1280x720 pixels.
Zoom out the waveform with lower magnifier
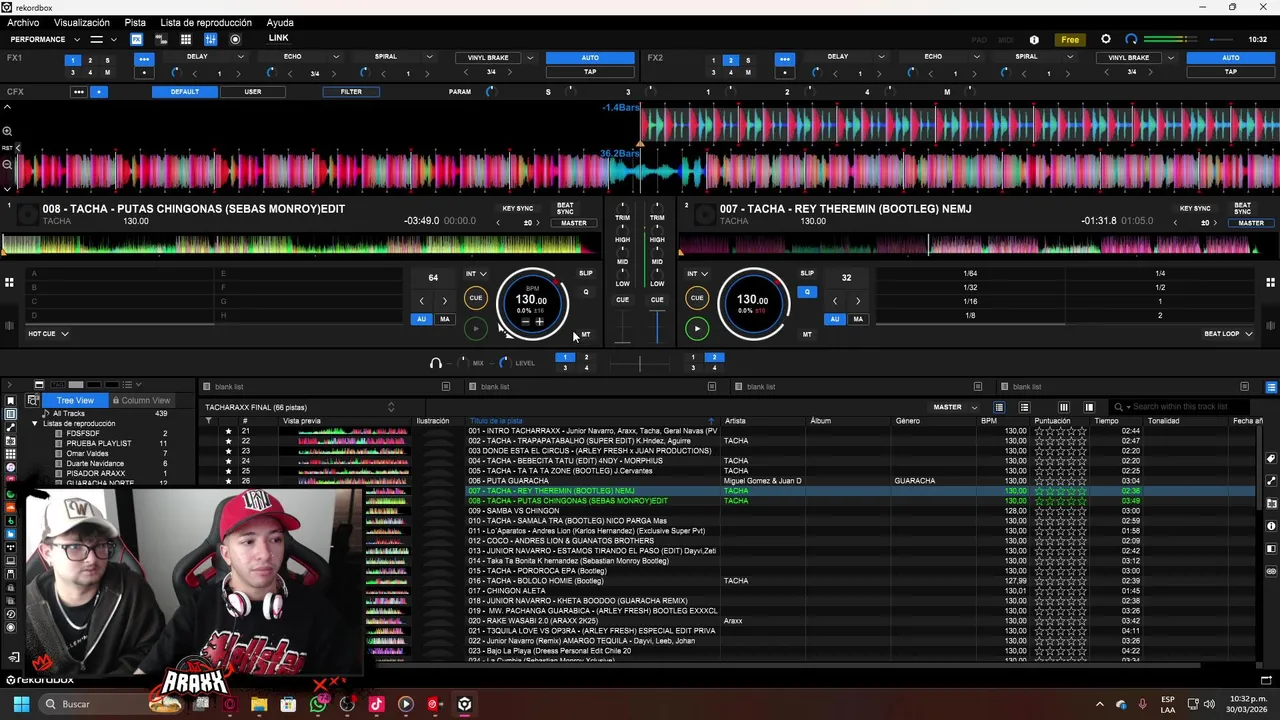click(7, 165)
